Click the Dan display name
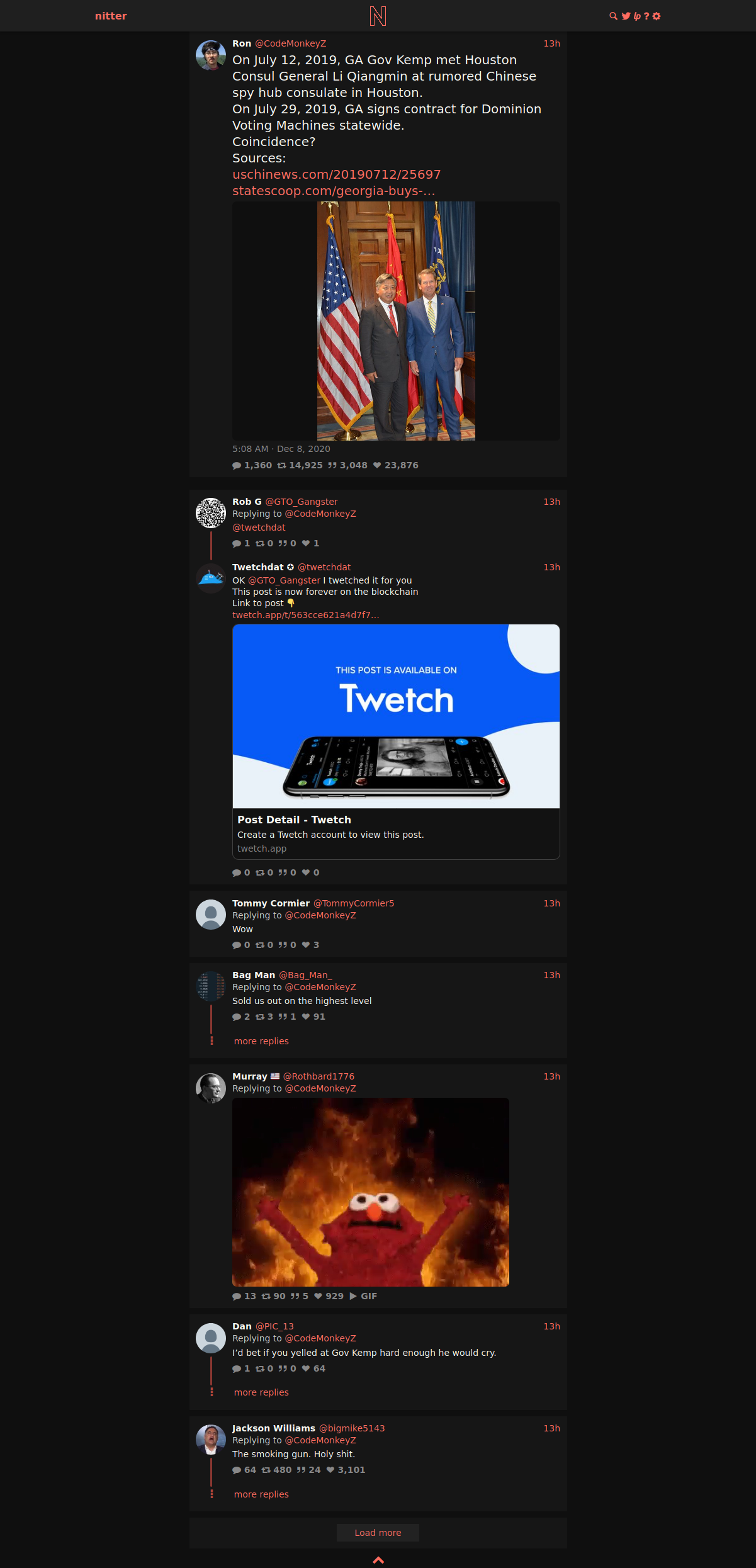 tap(242, 1326)
